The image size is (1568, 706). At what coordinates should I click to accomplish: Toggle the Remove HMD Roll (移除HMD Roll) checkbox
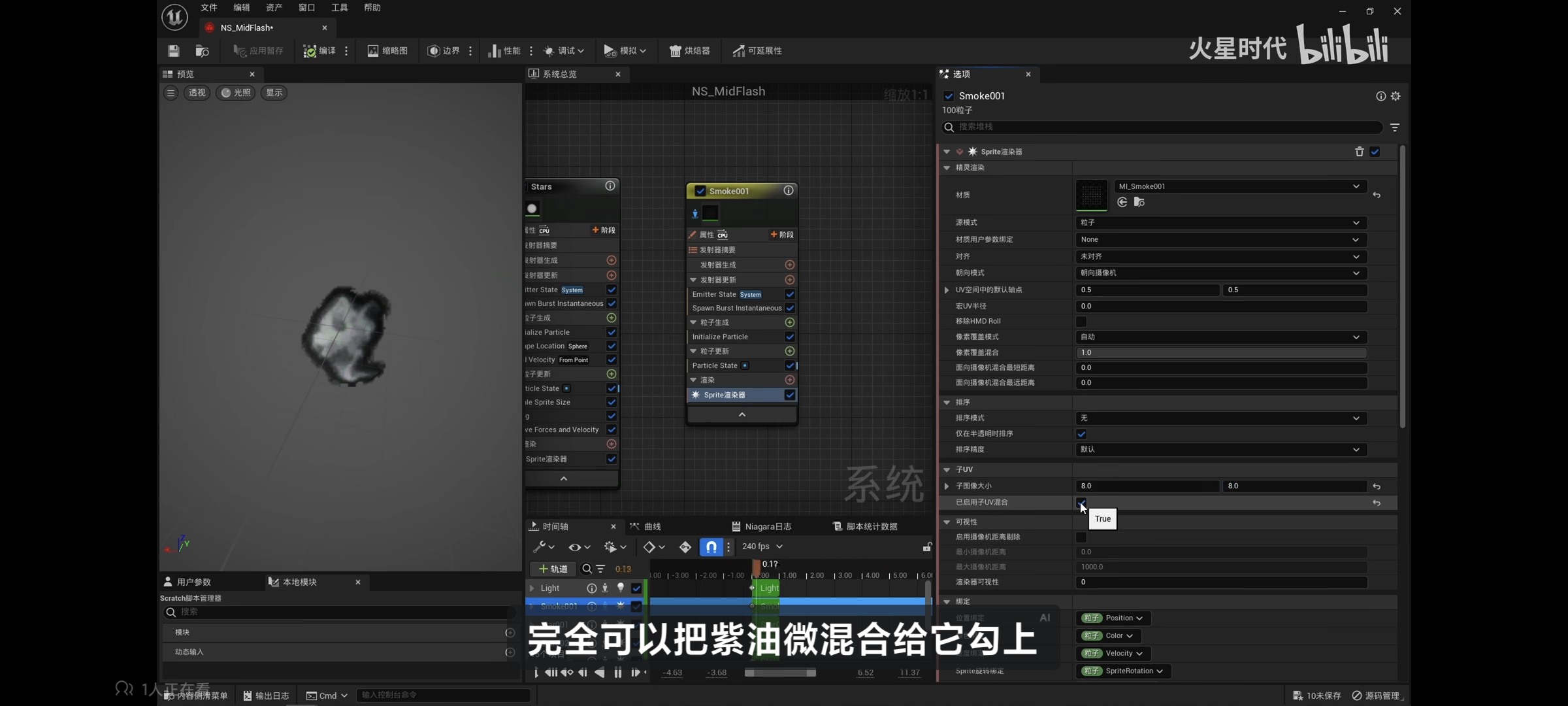1081,321
